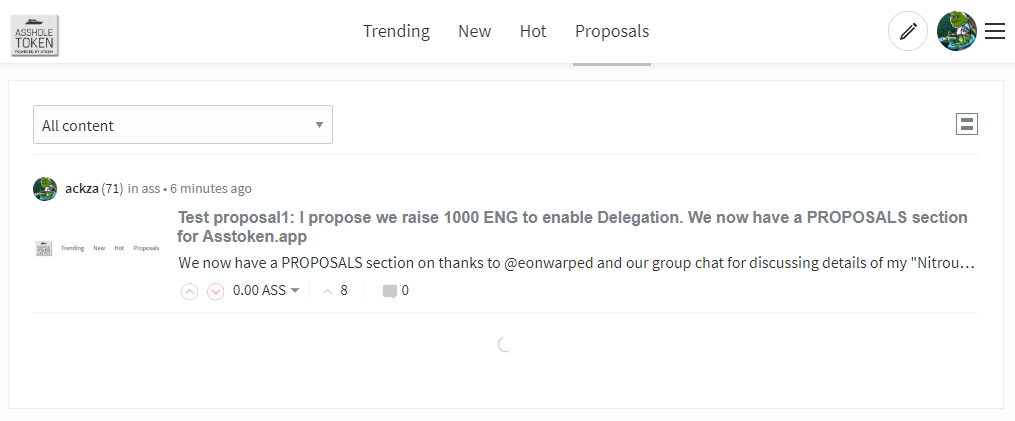Image resolution: width=1015 pixels, height=421 pixels.
Task: Open the Test proposal1 post title
Action: (572, 227)
